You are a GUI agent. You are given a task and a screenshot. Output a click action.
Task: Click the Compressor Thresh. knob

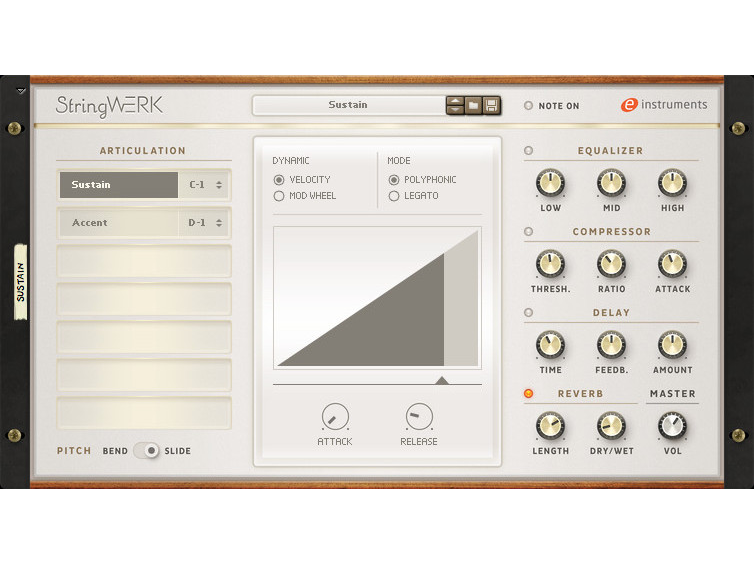[x=550, y=264]
